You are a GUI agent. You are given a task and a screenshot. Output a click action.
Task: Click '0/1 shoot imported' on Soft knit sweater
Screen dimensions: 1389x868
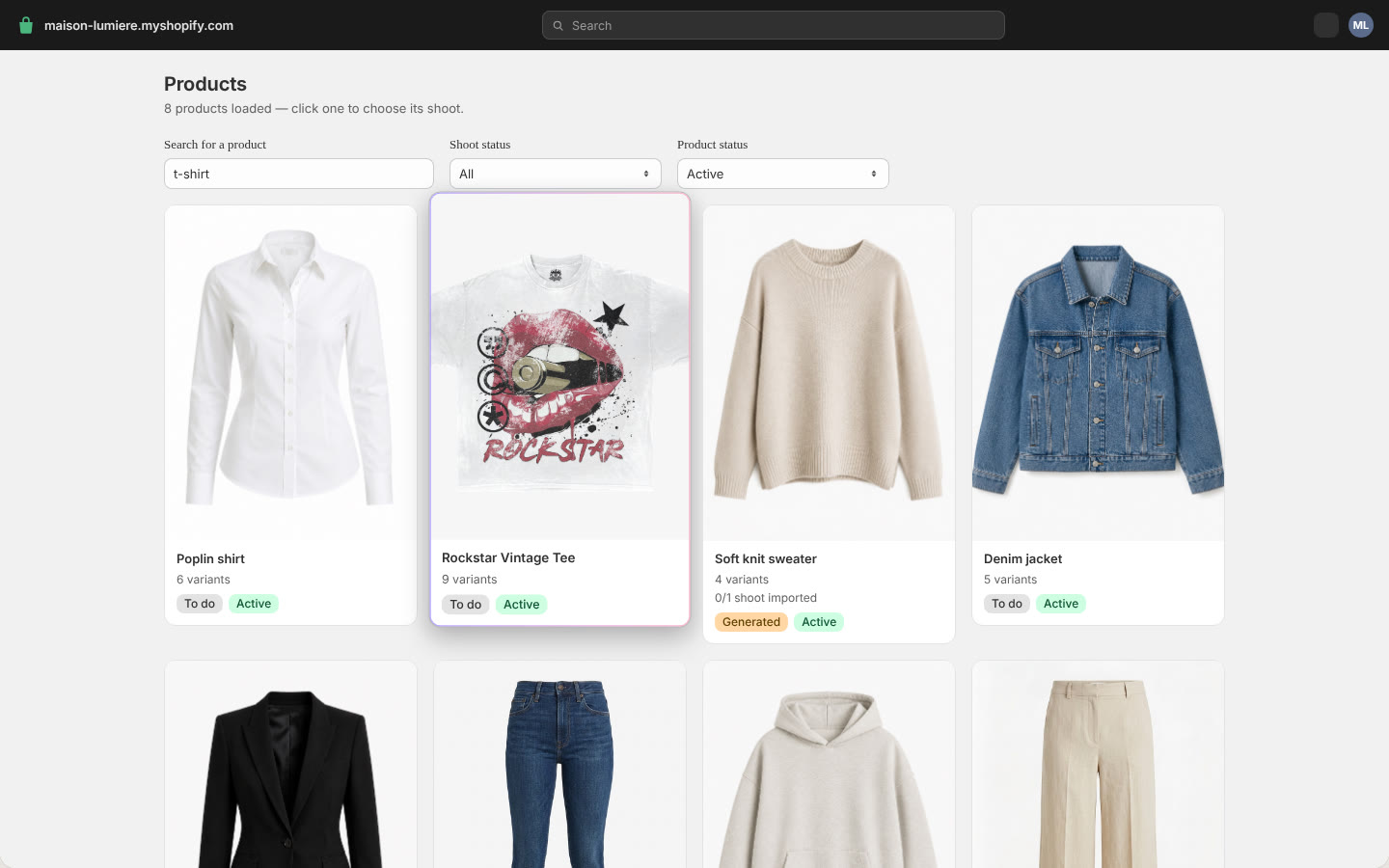(x=766, y=598)
